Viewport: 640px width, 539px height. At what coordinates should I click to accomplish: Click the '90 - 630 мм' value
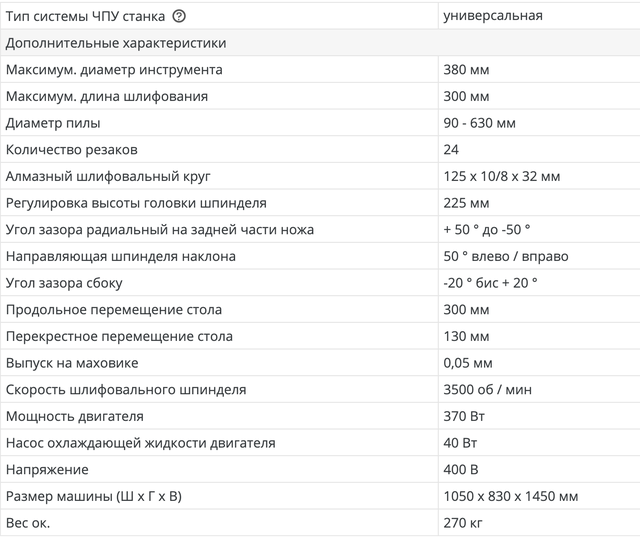[x=479, y=123]
